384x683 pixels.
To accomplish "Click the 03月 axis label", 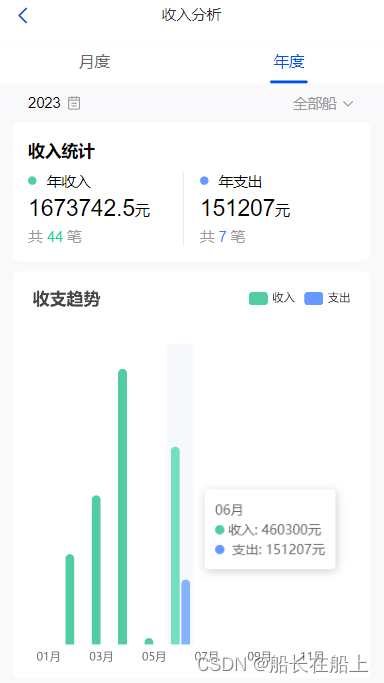I will click(101, 656).
